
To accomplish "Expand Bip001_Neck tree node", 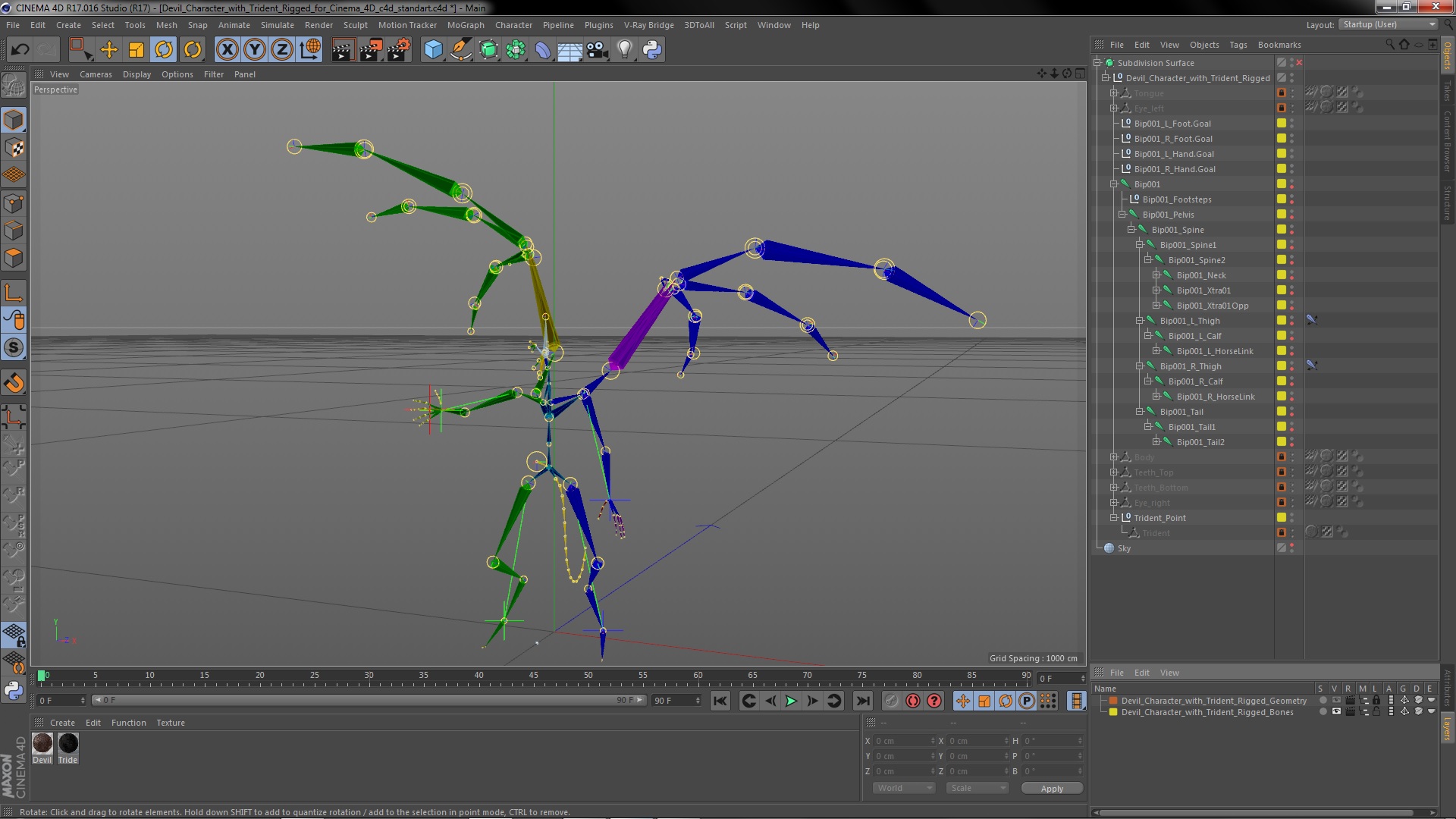I will (1156, 275).
